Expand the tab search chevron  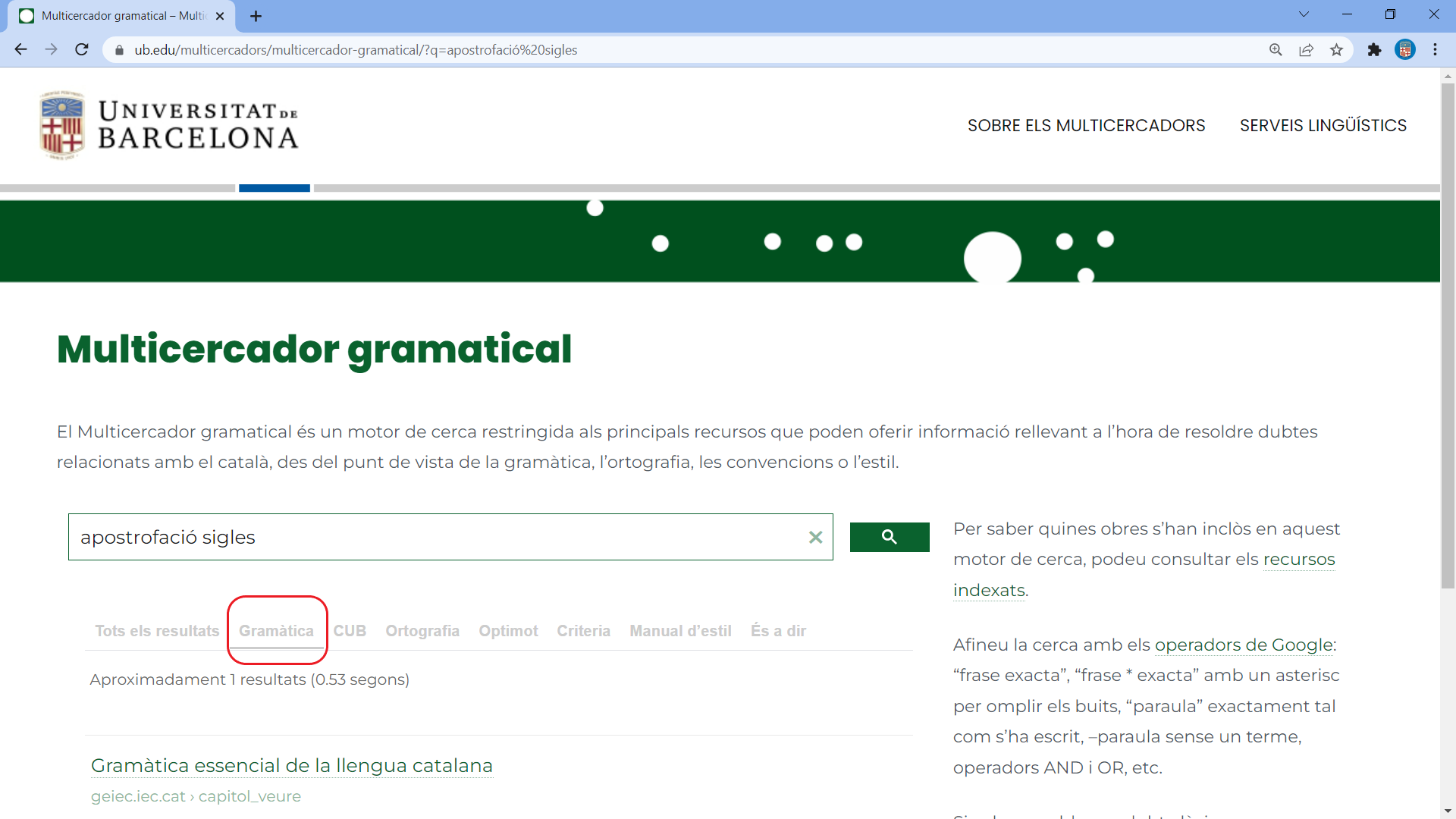click(1304, 14)
